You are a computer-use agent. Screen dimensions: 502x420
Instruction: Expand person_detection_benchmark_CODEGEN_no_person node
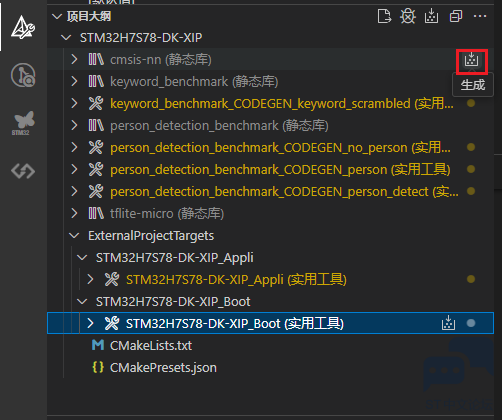(x=74, y=147)
